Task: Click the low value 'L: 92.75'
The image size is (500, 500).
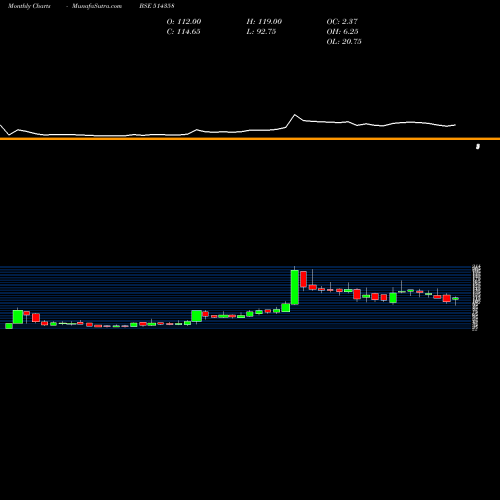Action: (x=261, y=31)
